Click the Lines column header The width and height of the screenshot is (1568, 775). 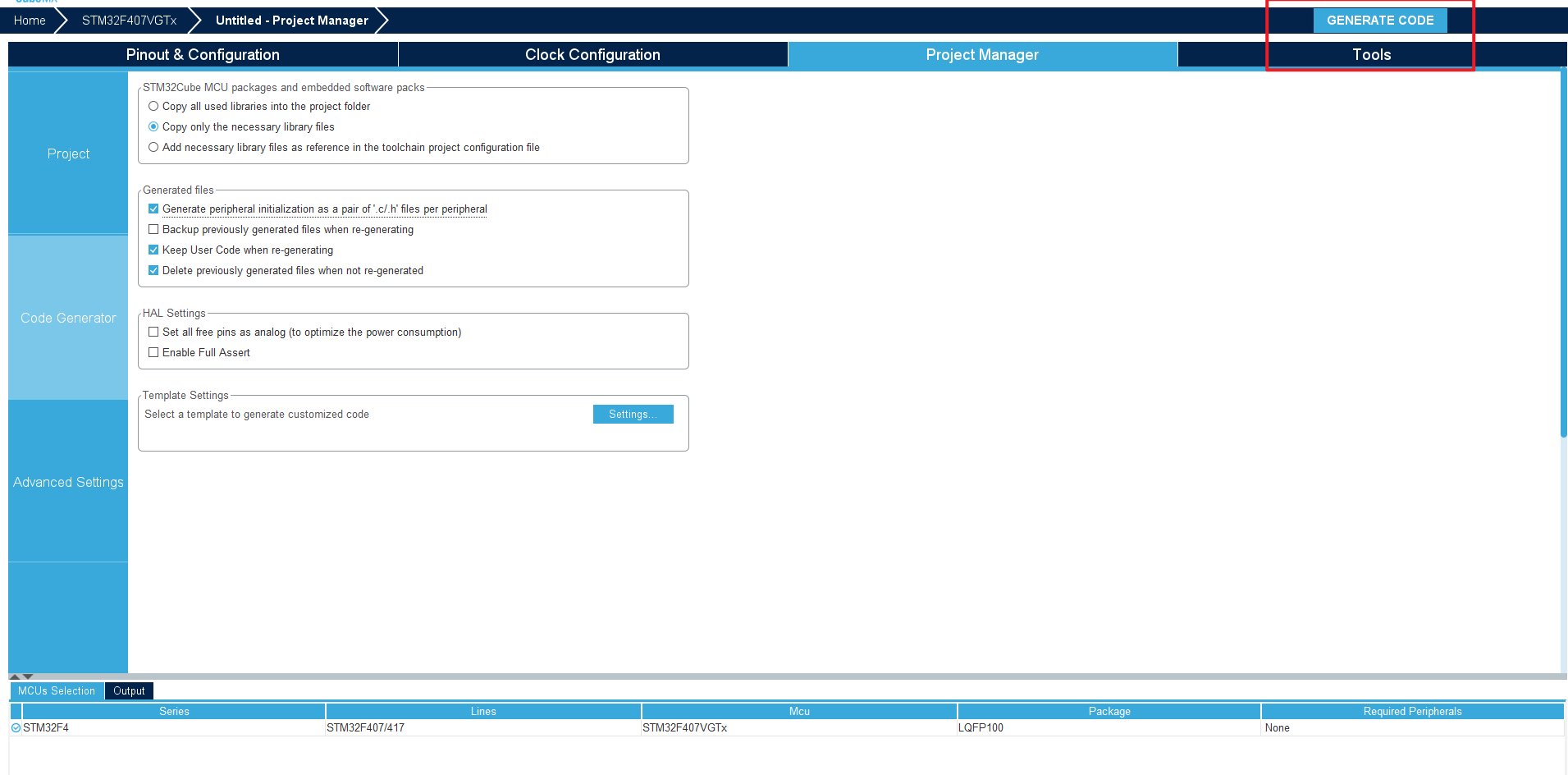483,711
